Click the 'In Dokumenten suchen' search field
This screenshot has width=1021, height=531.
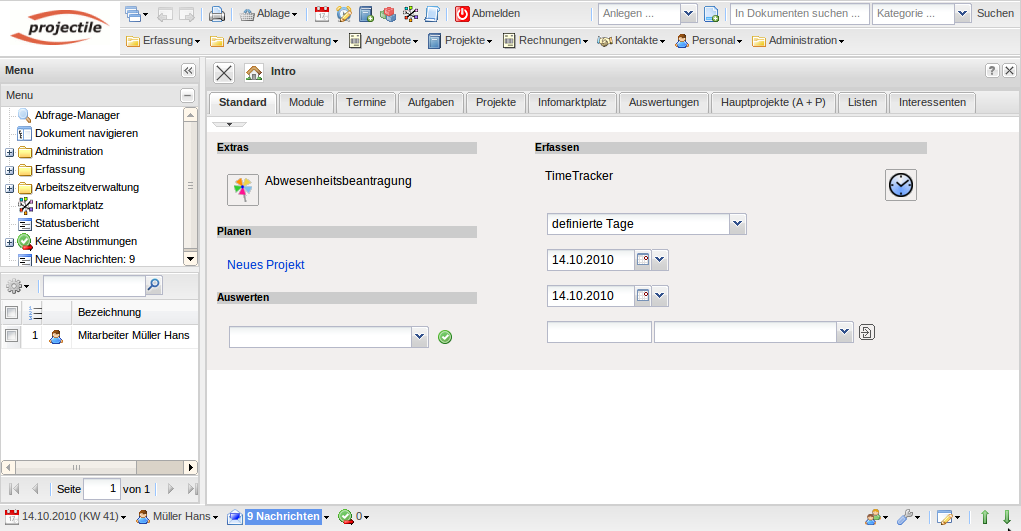(799, 14)
